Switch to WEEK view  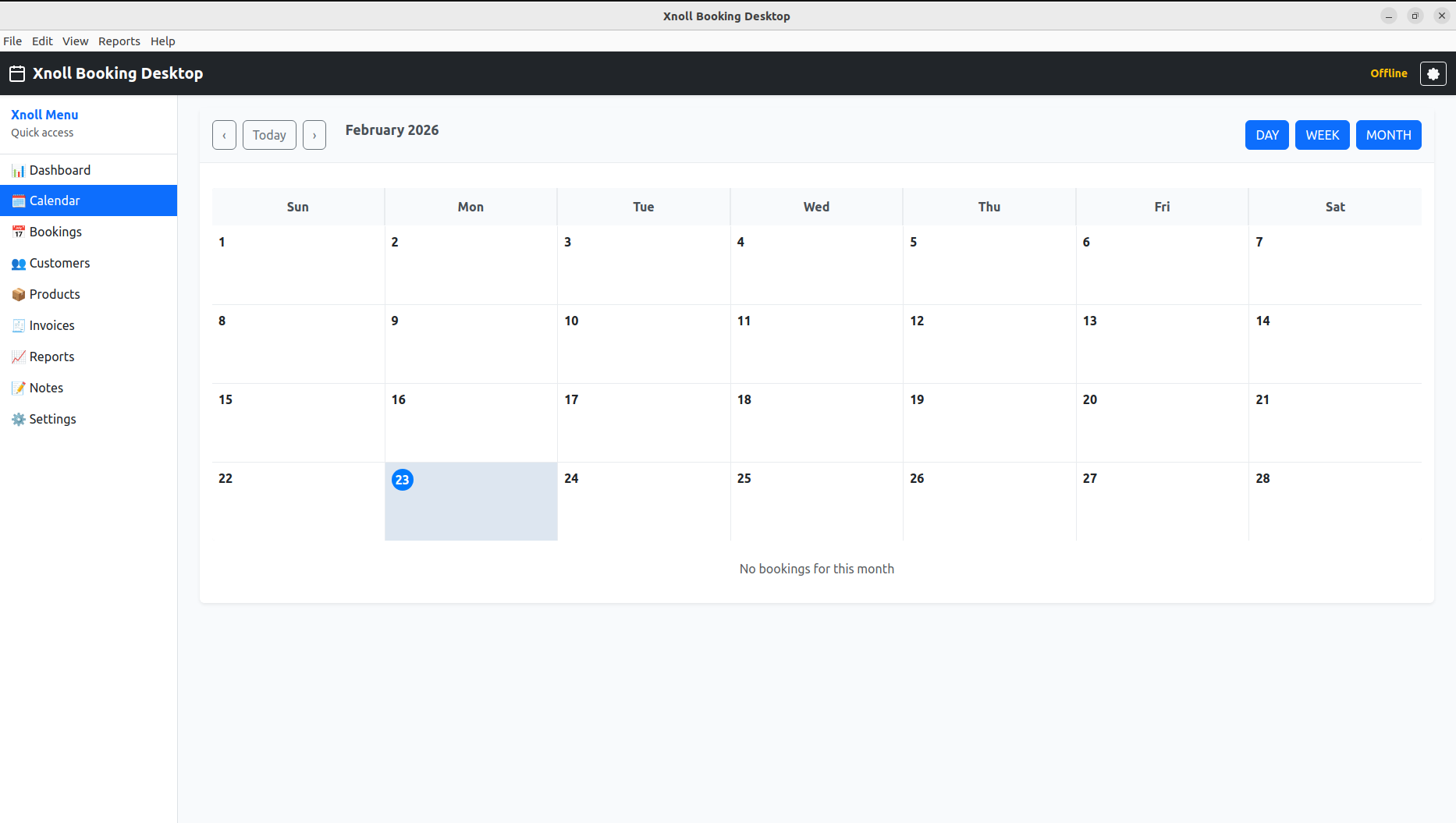1322,134
